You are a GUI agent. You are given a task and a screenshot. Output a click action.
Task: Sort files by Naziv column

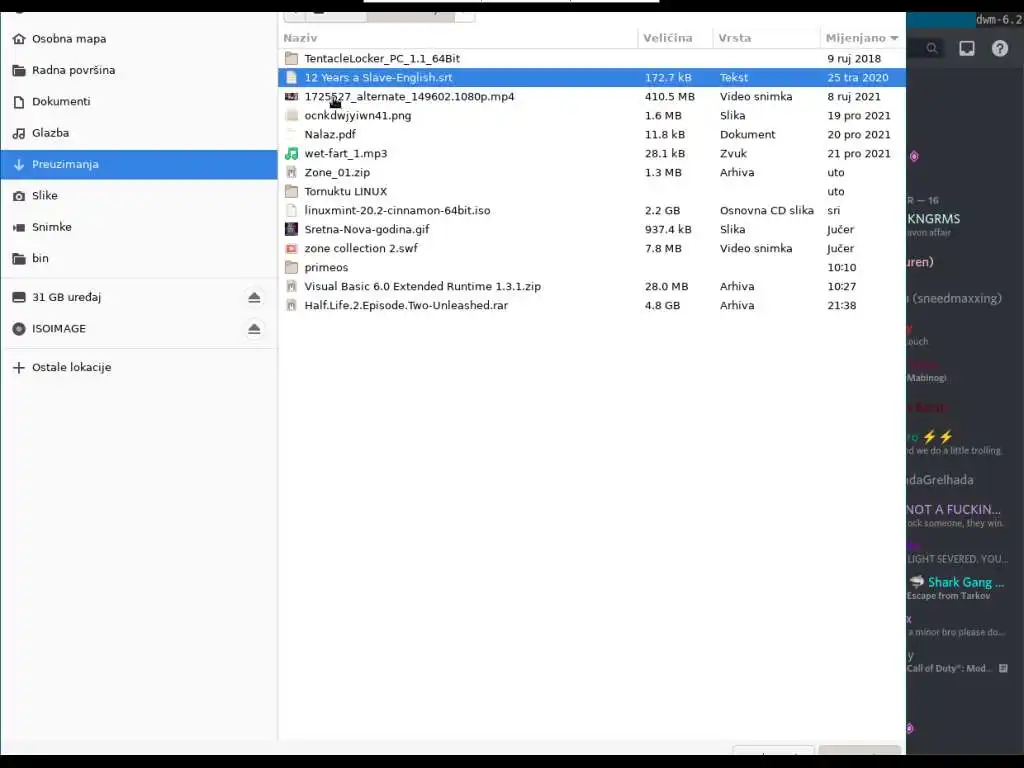(x=458, y=38)
